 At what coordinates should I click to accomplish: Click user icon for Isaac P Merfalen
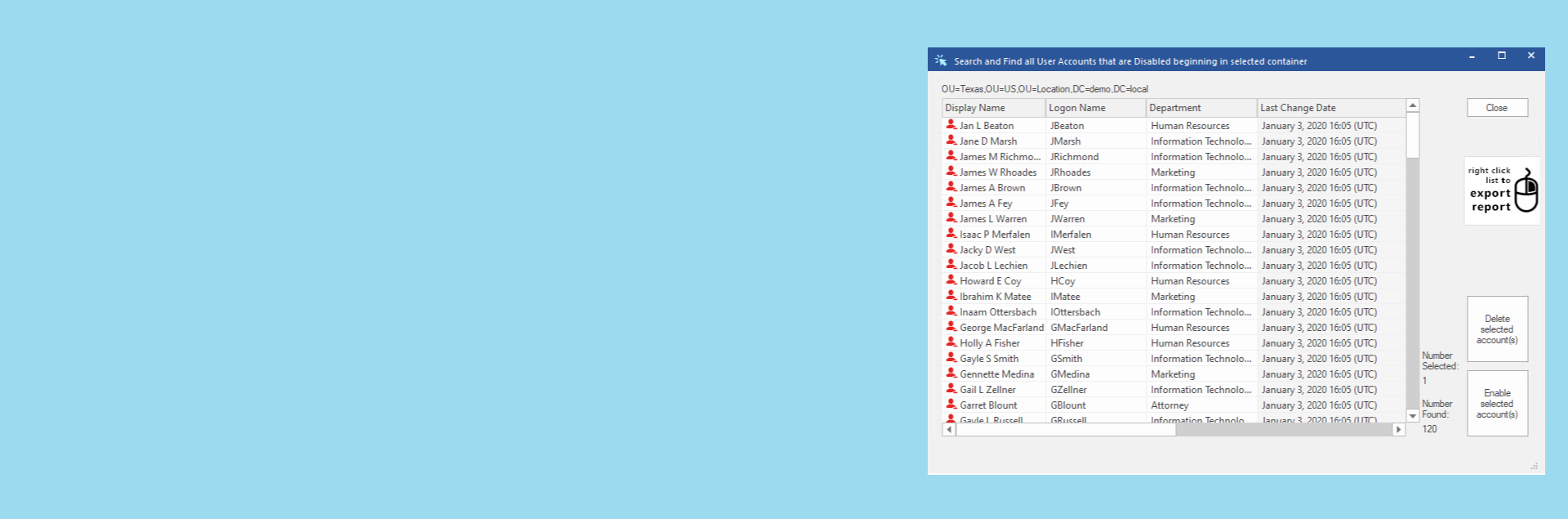(951, 234)
